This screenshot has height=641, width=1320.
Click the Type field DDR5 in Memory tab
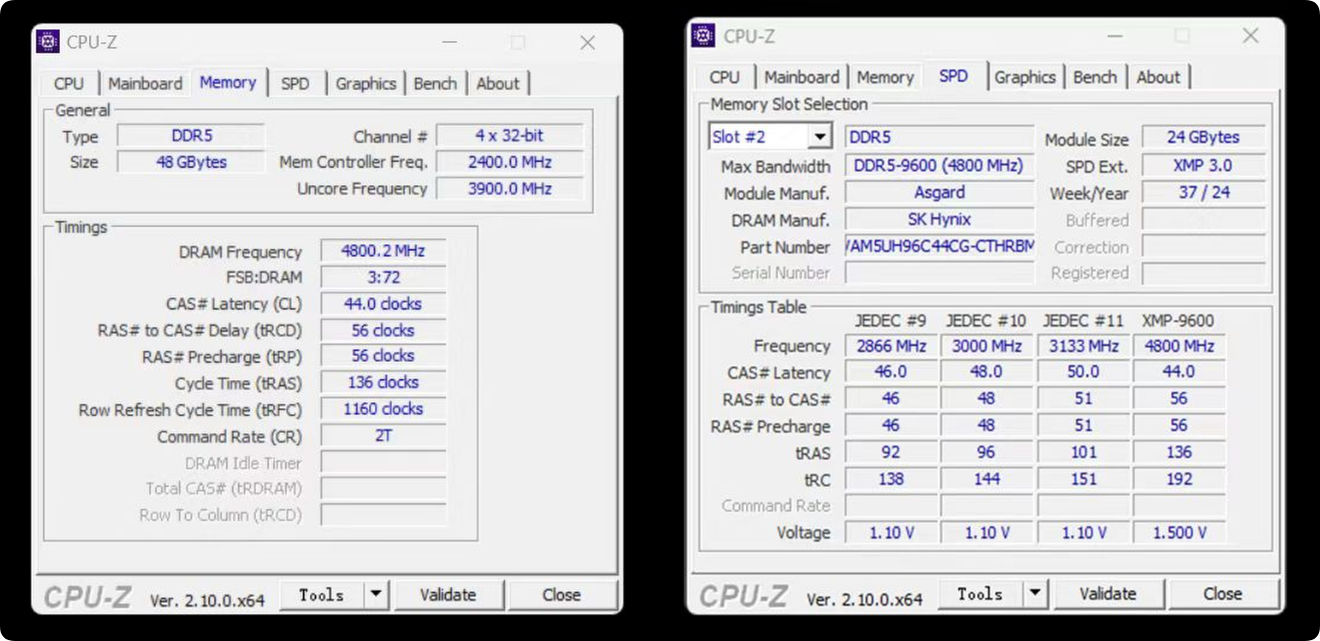click(191, 135)
